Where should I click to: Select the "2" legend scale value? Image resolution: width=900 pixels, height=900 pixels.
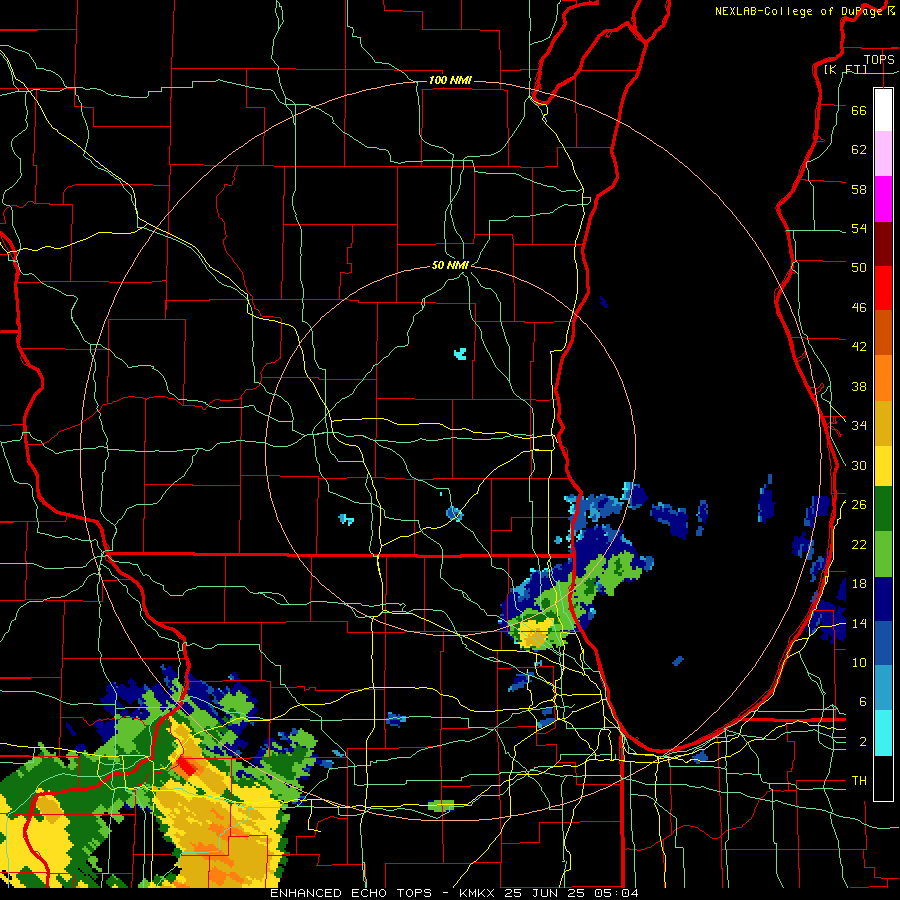(x=863, y=742)
